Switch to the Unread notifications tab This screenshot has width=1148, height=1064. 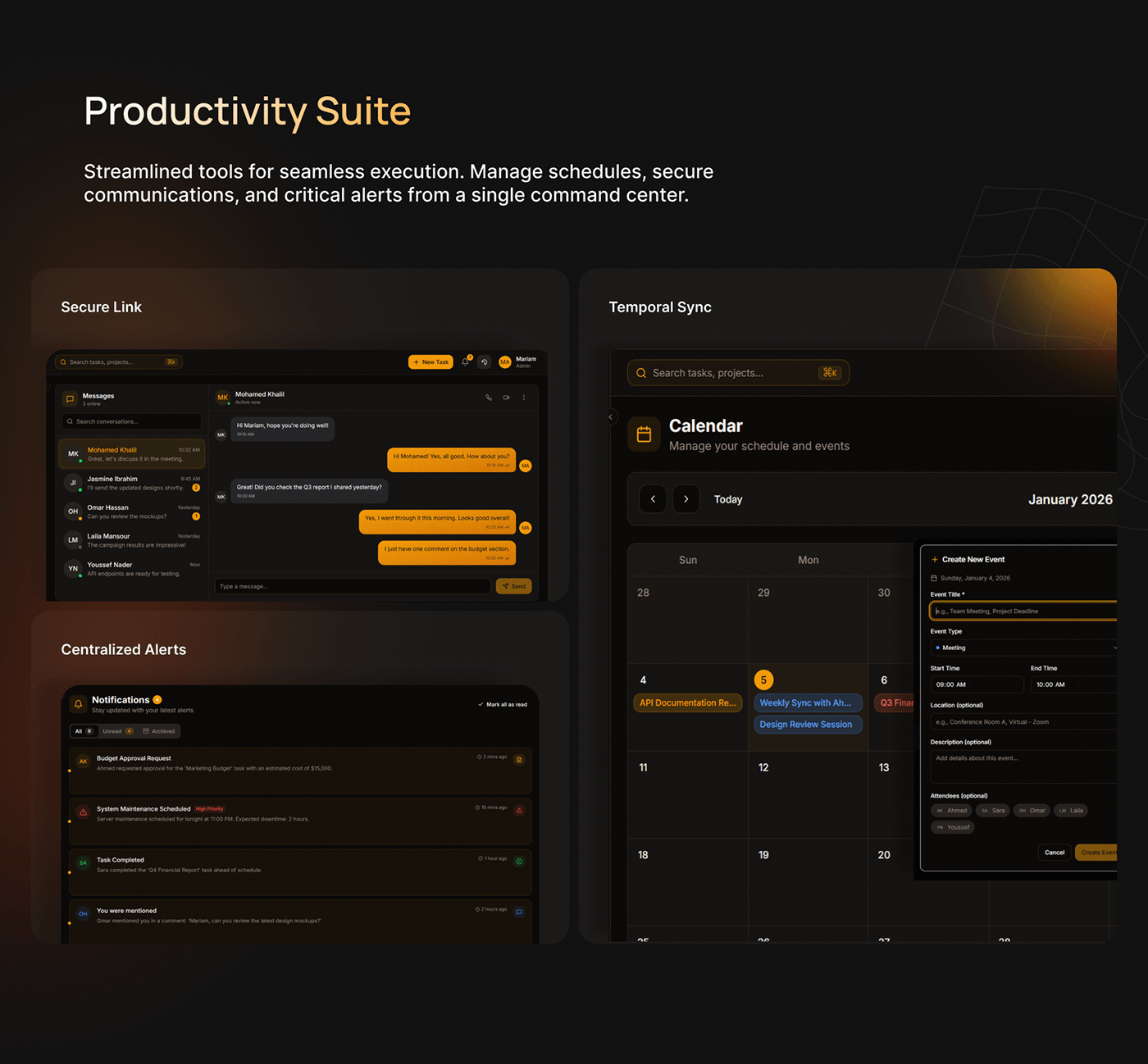(x=117, y=731)
